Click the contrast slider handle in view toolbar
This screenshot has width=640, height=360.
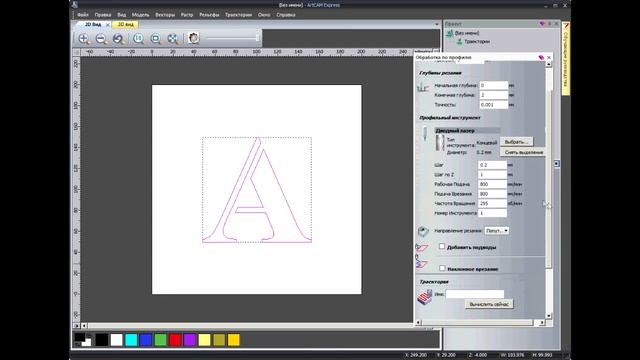(x=258, y=38)
